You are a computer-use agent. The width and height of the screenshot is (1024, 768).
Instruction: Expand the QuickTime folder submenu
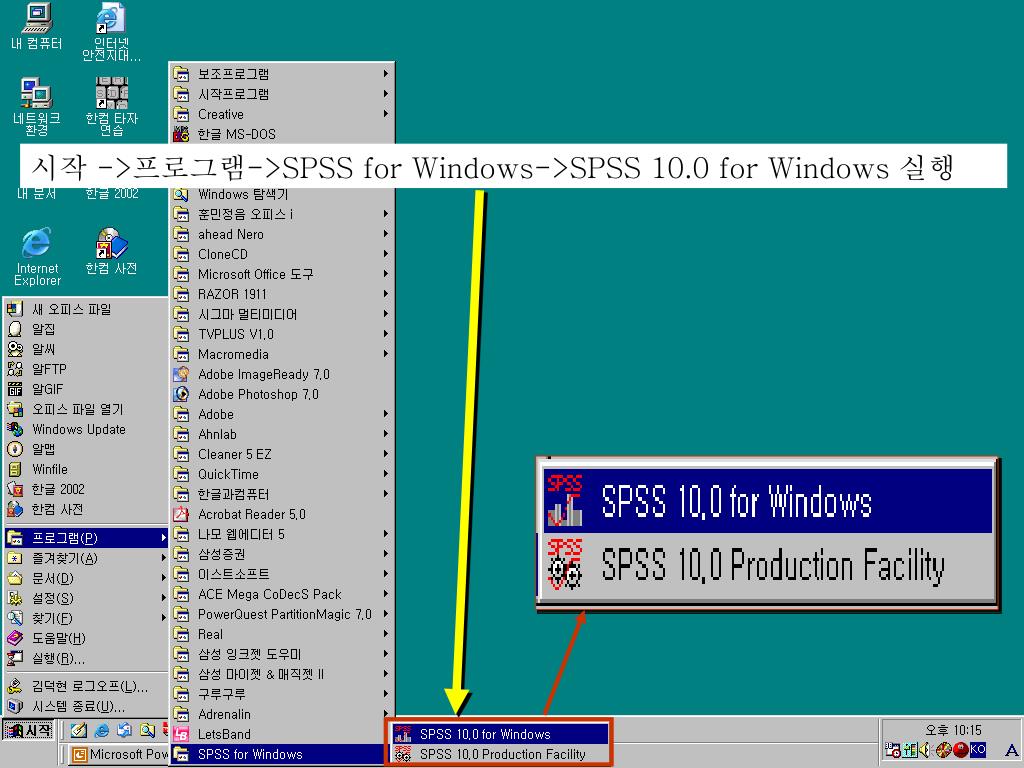pyautogui.click(x=282, y=474)
